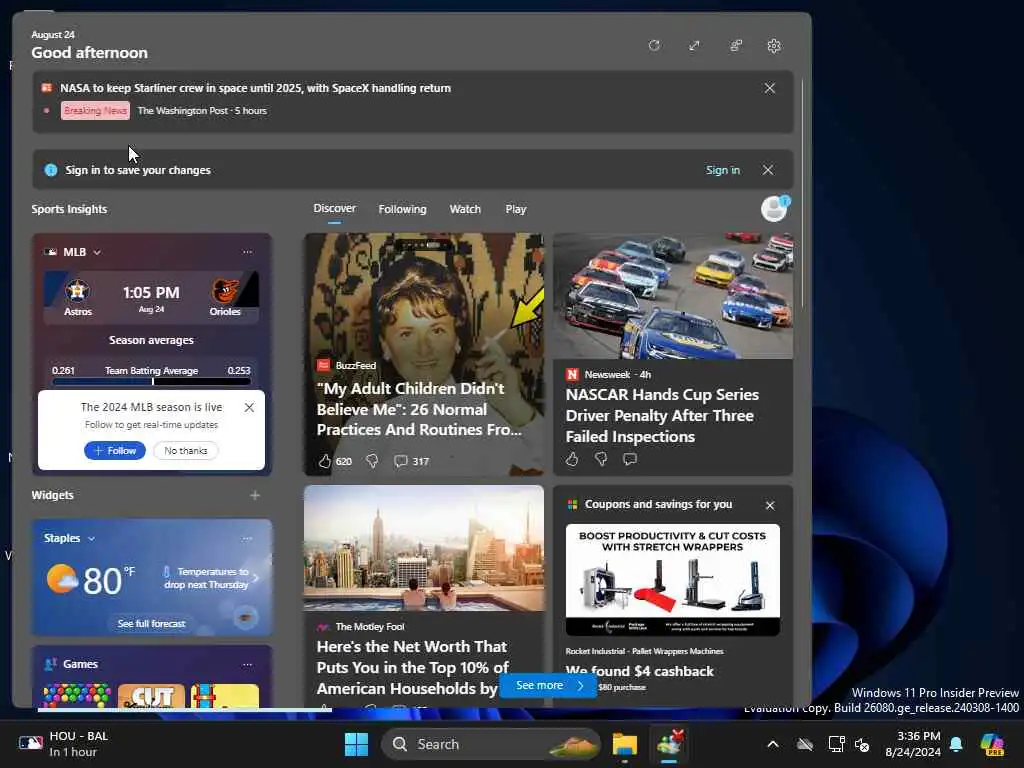
Task: Close the MLB season is live popup
Action: pos(249,408)
